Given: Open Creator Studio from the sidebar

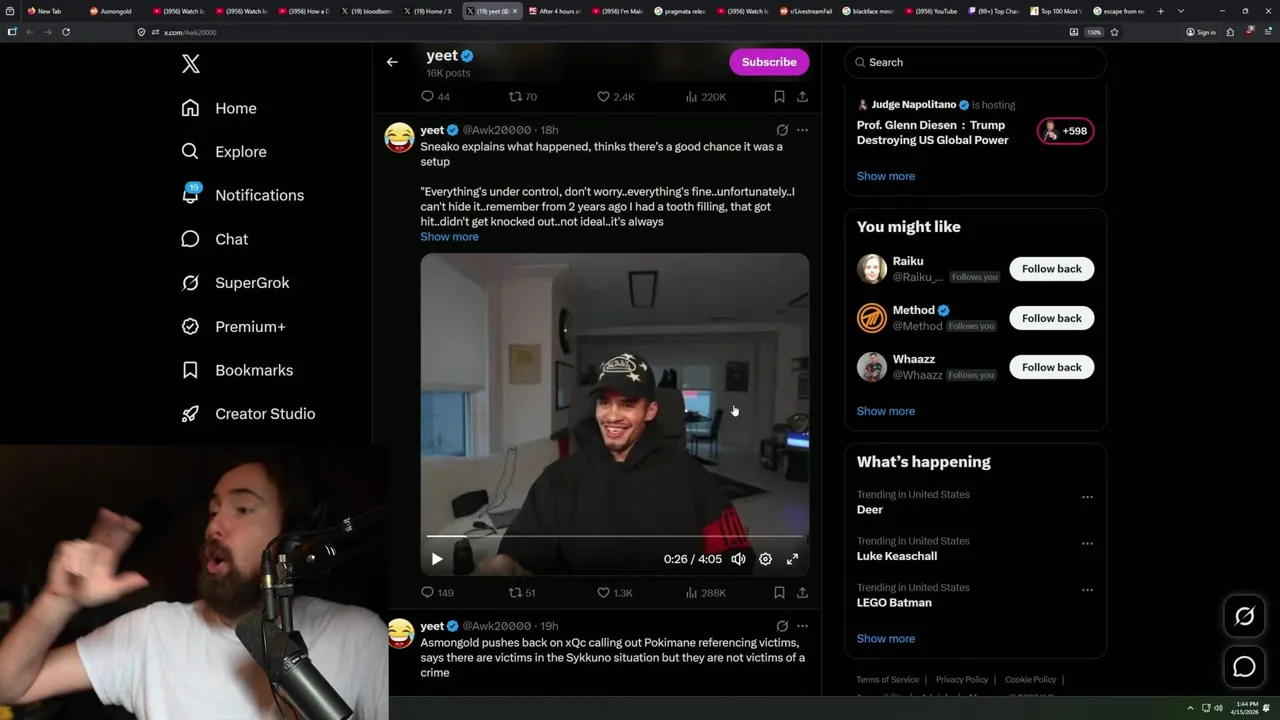Looking at the screenshot, I should pos(248,414).
